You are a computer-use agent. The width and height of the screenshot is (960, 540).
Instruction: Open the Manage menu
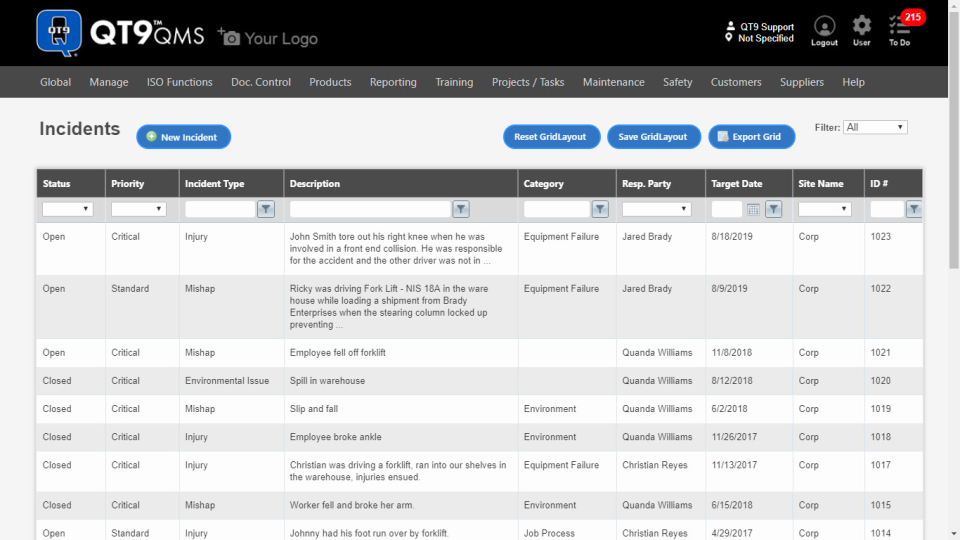109,82
